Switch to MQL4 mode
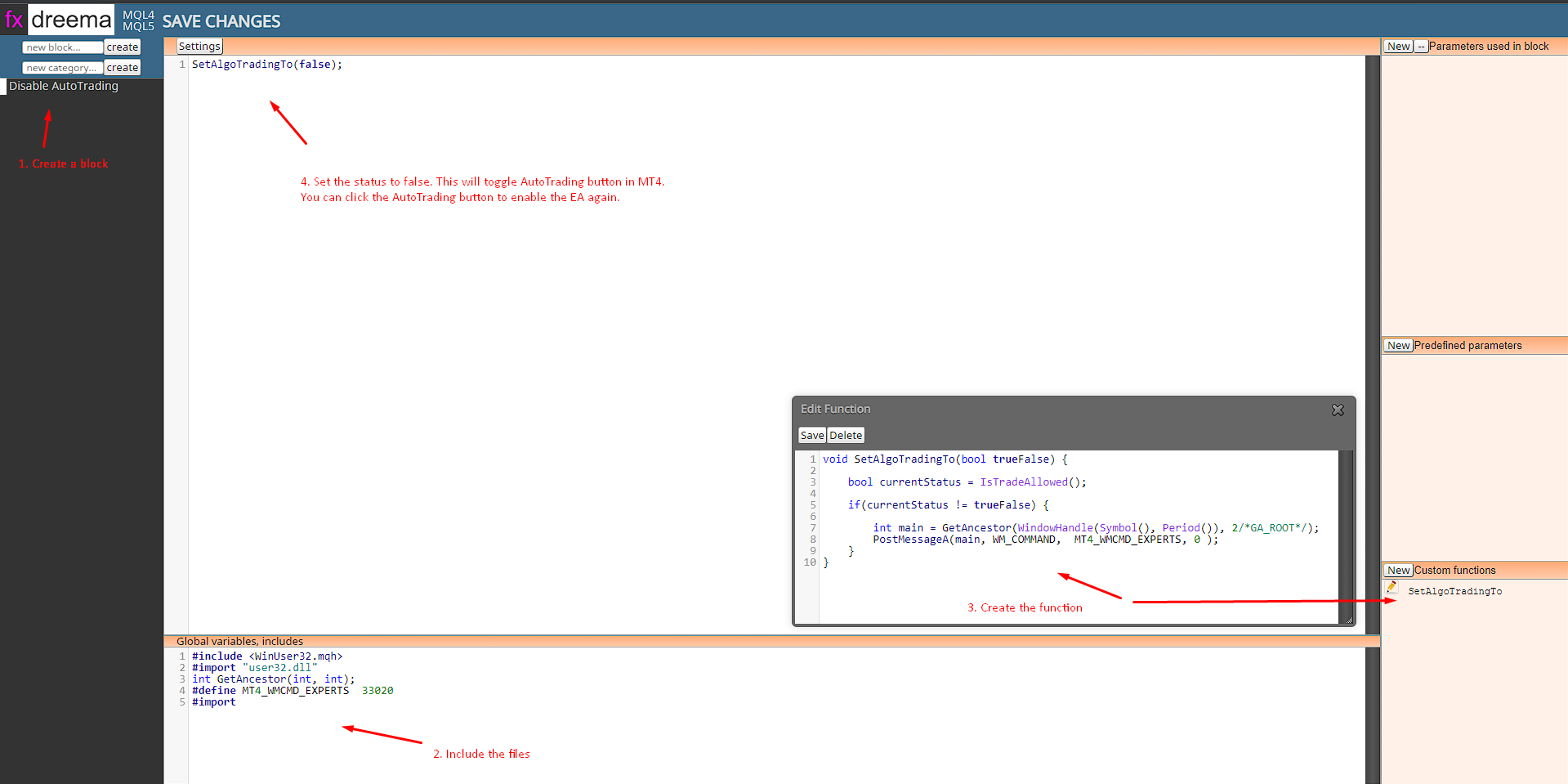This screenshot has width=1568, height=784. [138, 15]
